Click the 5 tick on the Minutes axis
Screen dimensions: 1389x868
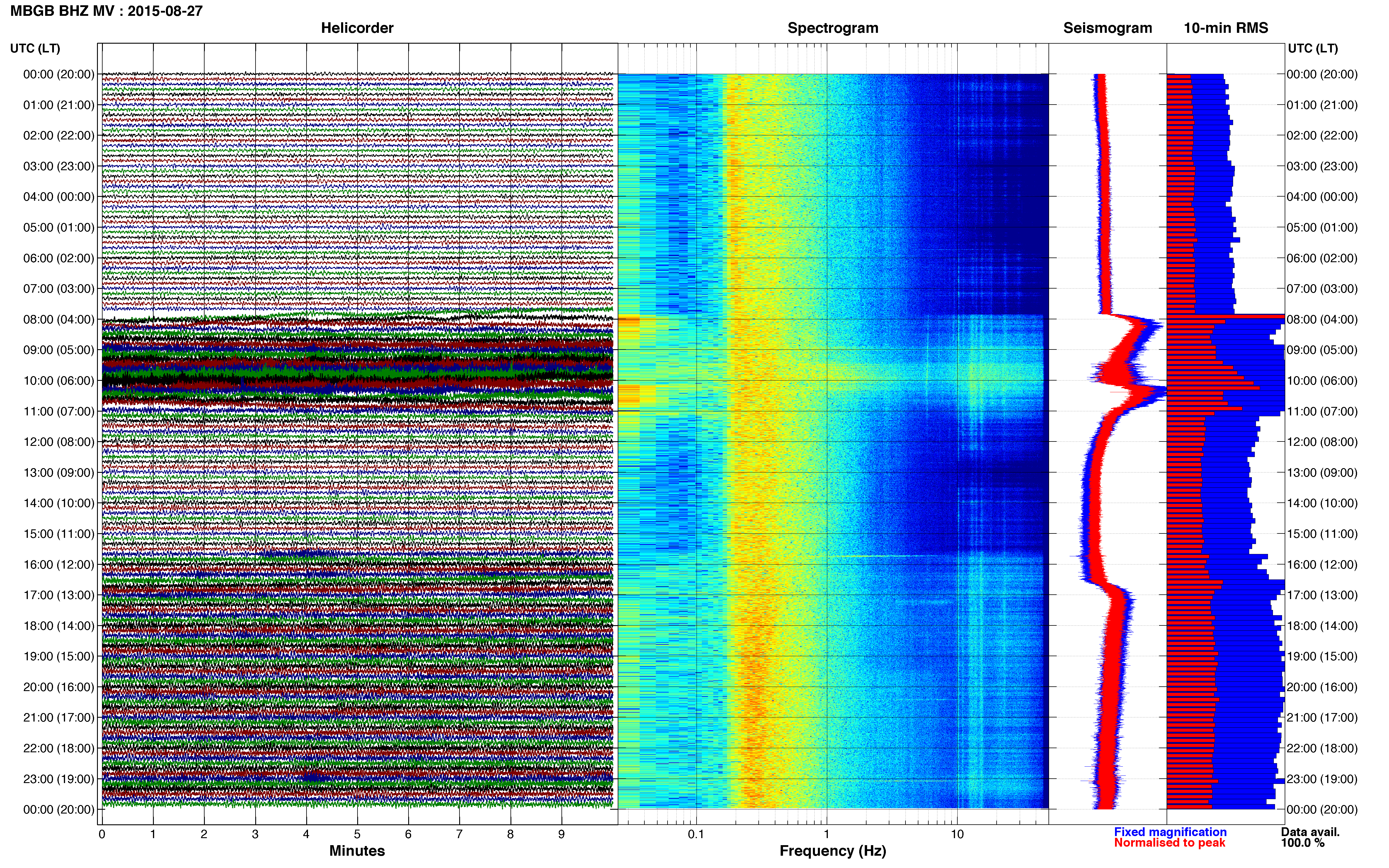(357, 835)
